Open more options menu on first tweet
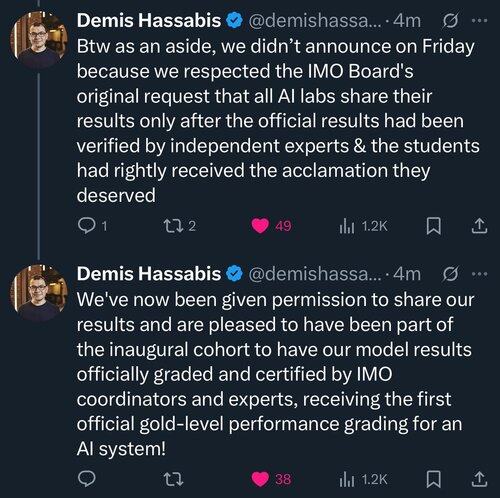 coord(480,21)
